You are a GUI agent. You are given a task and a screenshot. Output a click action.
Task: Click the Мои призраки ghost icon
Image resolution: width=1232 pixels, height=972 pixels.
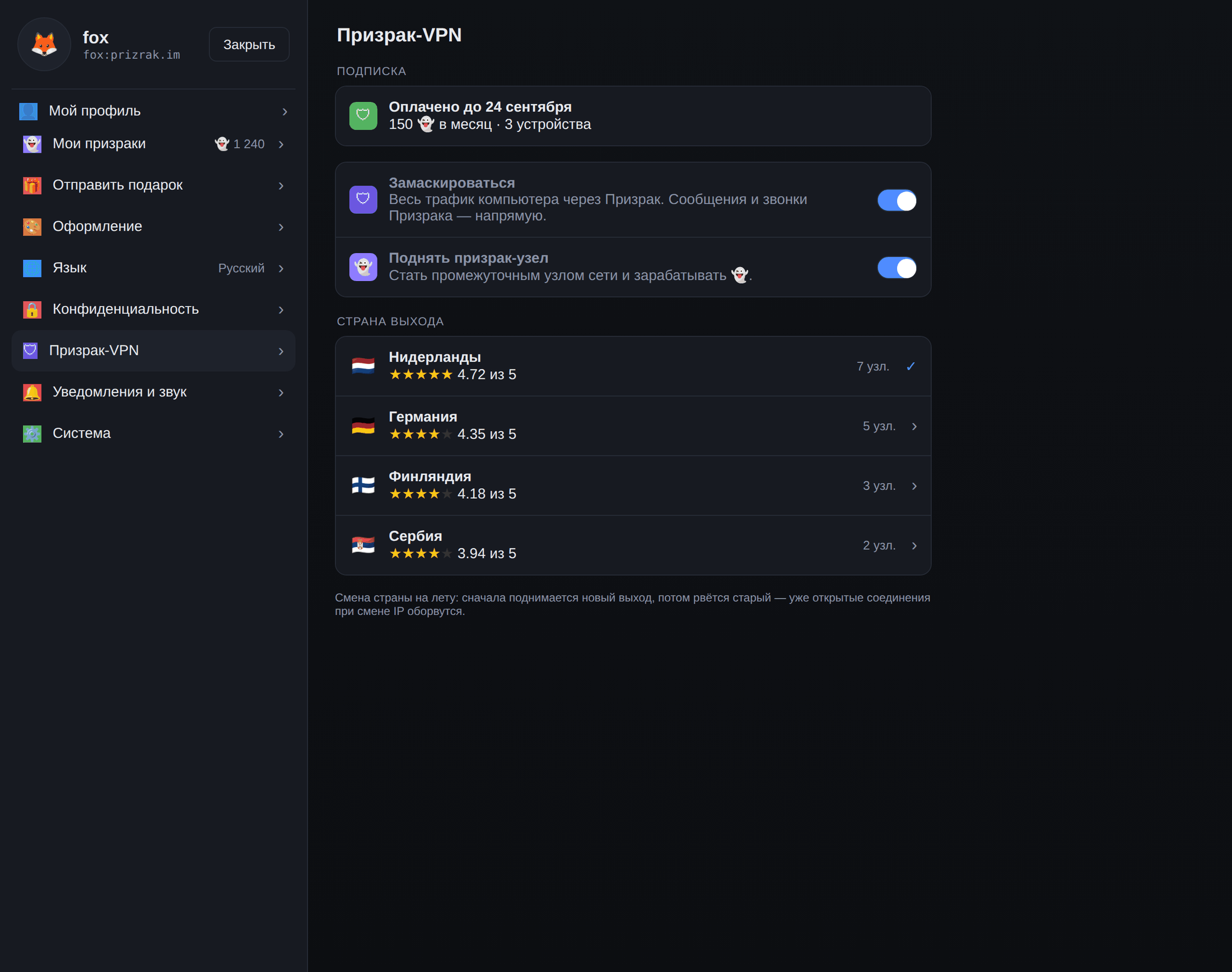[32, 144]
